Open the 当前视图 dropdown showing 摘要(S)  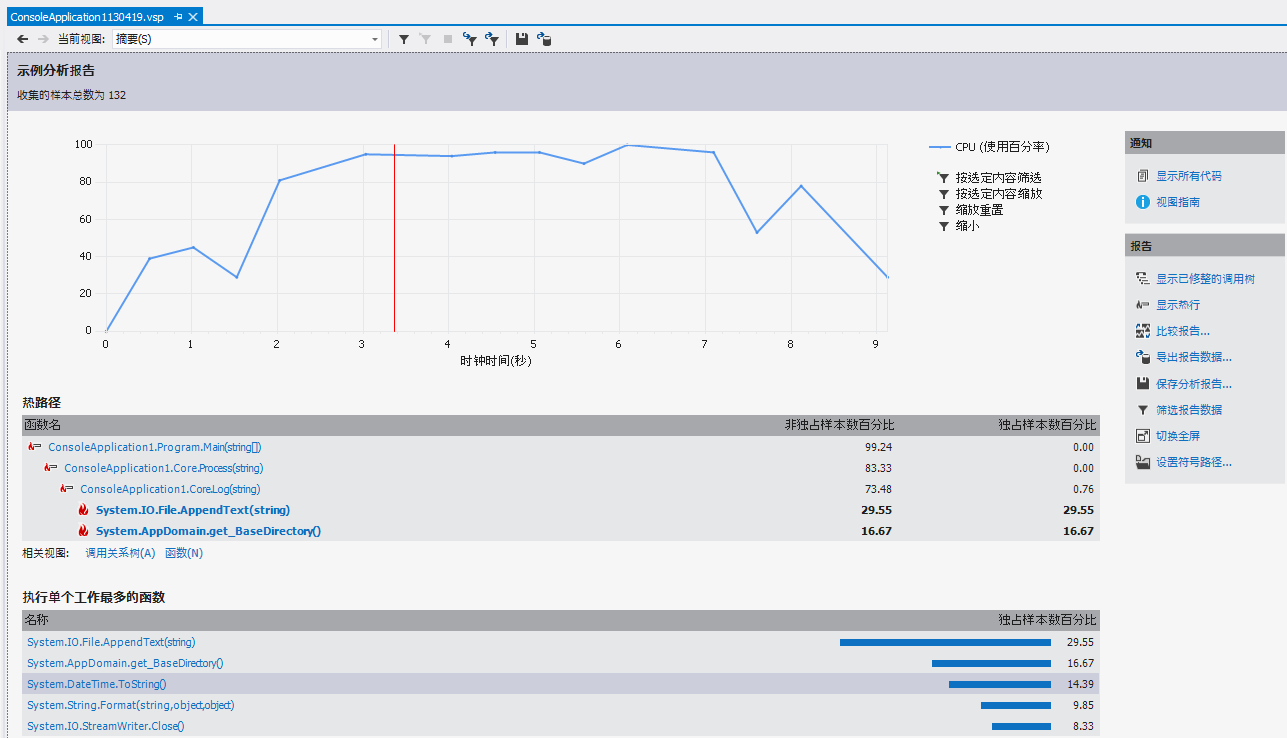(x=246, y=39)
